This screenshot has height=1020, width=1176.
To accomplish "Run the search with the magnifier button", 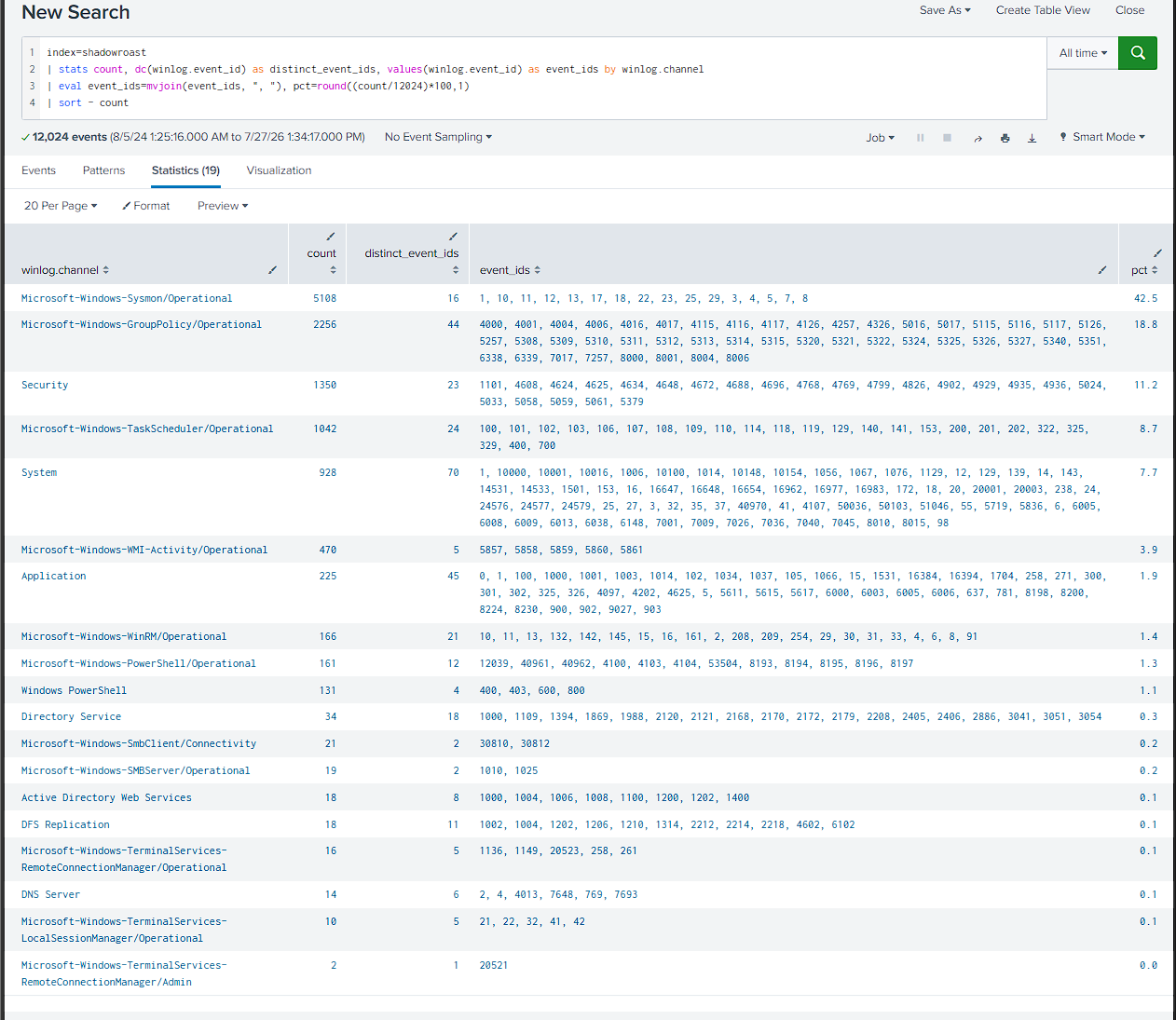I will [1138, 53].
